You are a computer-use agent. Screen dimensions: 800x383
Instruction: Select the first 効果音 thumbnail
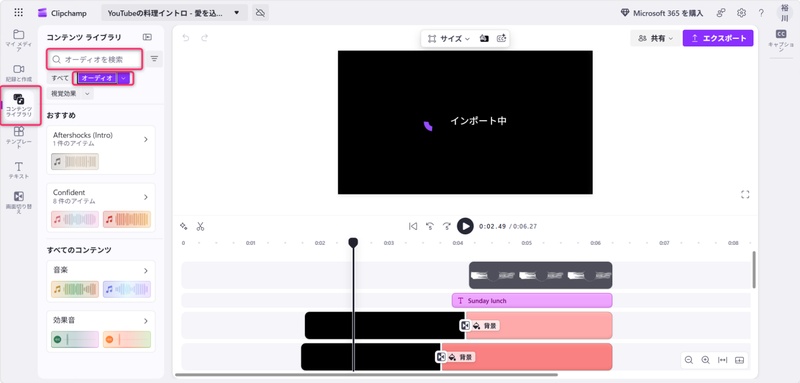click(75, 339)
